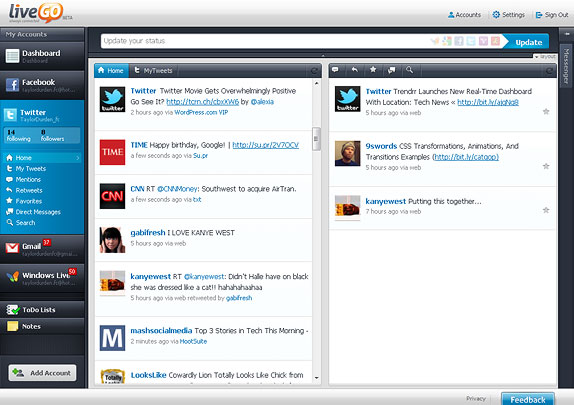This screenshot has width=574, height=405.
Task: Click the TIME avatar thumbnail
Action: click(112, 152)
